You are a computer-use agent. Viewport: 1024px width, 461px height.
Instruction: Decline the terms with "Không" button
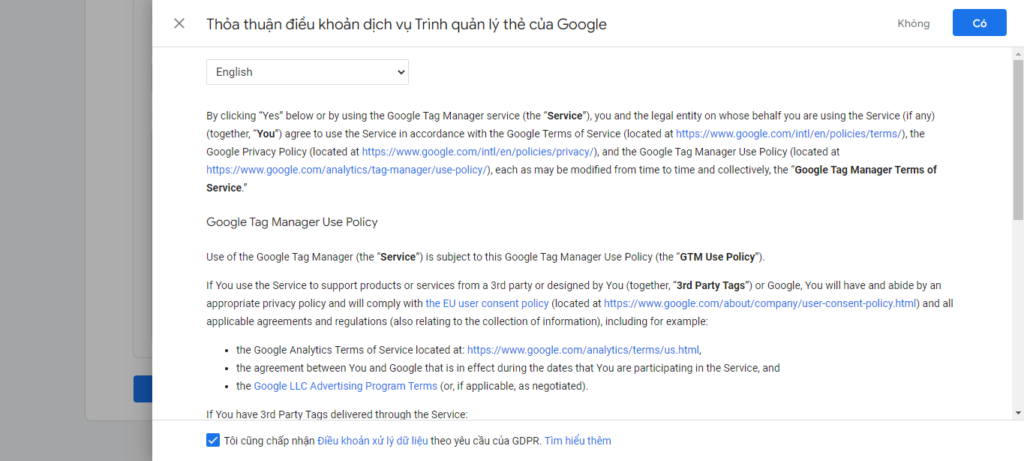click(913, 23)
